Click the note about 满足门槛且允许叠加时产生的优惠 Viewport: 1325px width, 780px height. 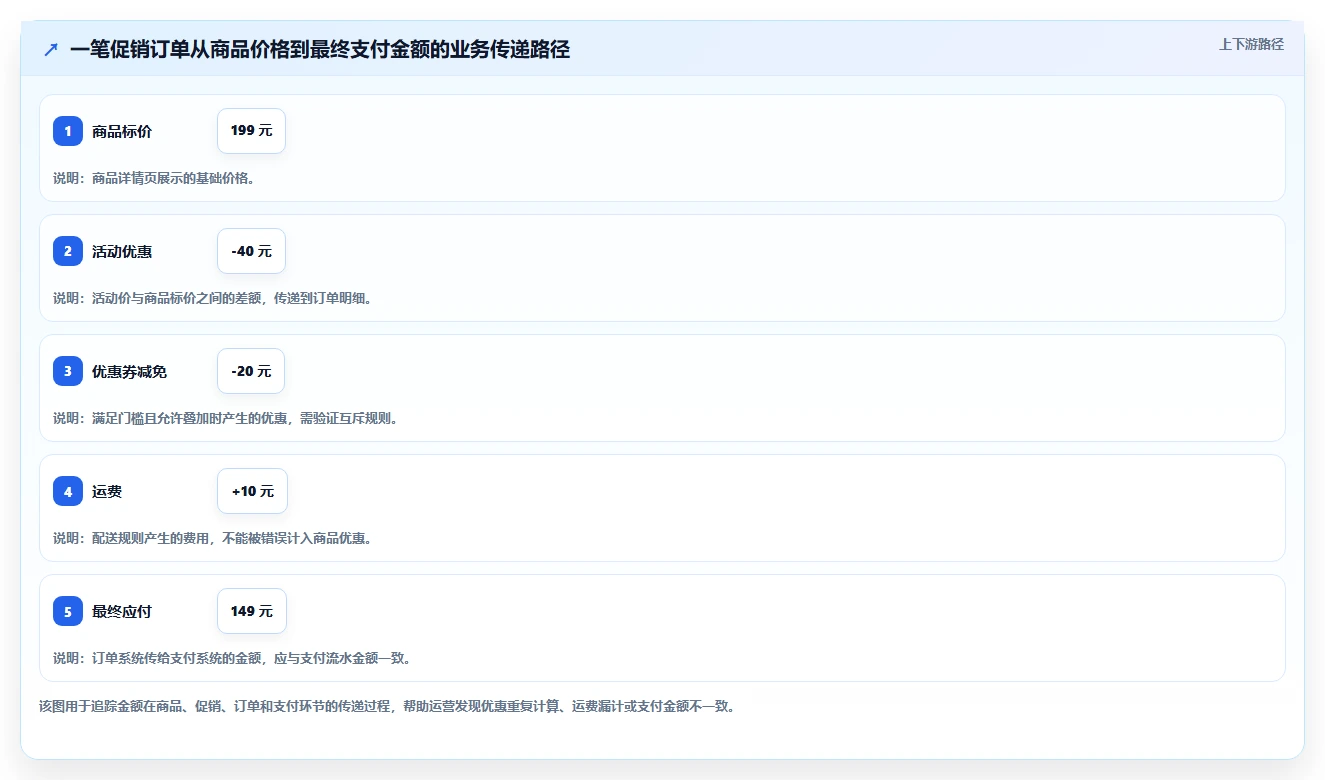pos(226,418)
